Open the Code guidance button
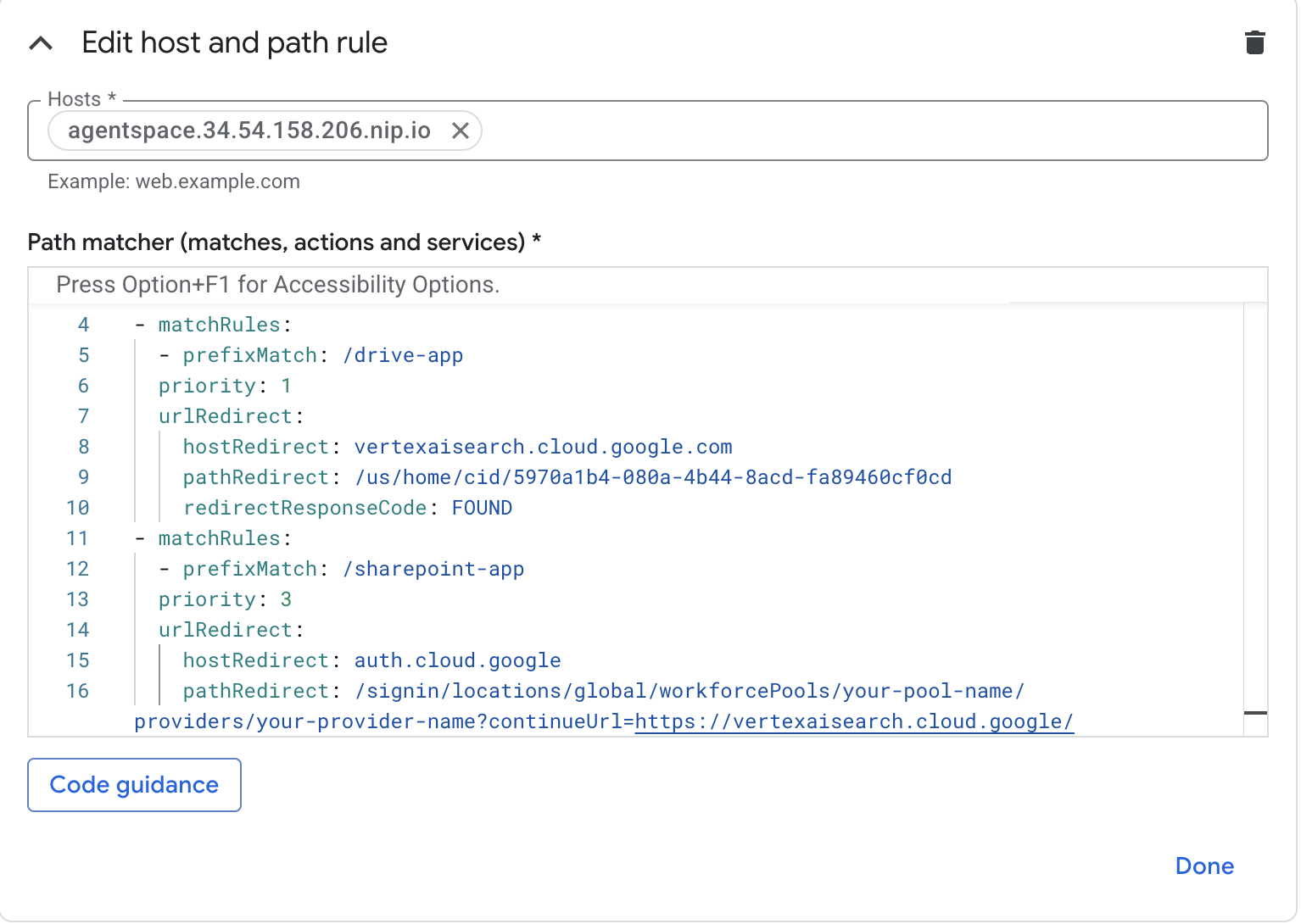Image resolution: width=1301 pixels, height=924 pixels. (134, 785)
